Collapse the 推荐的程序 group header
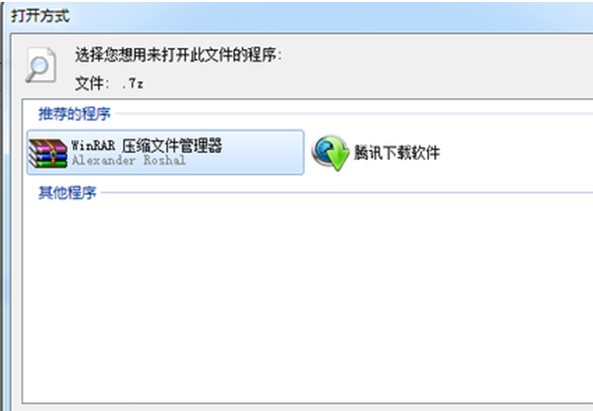The height and width of the screenshot is (411, 593). (75, 113)
